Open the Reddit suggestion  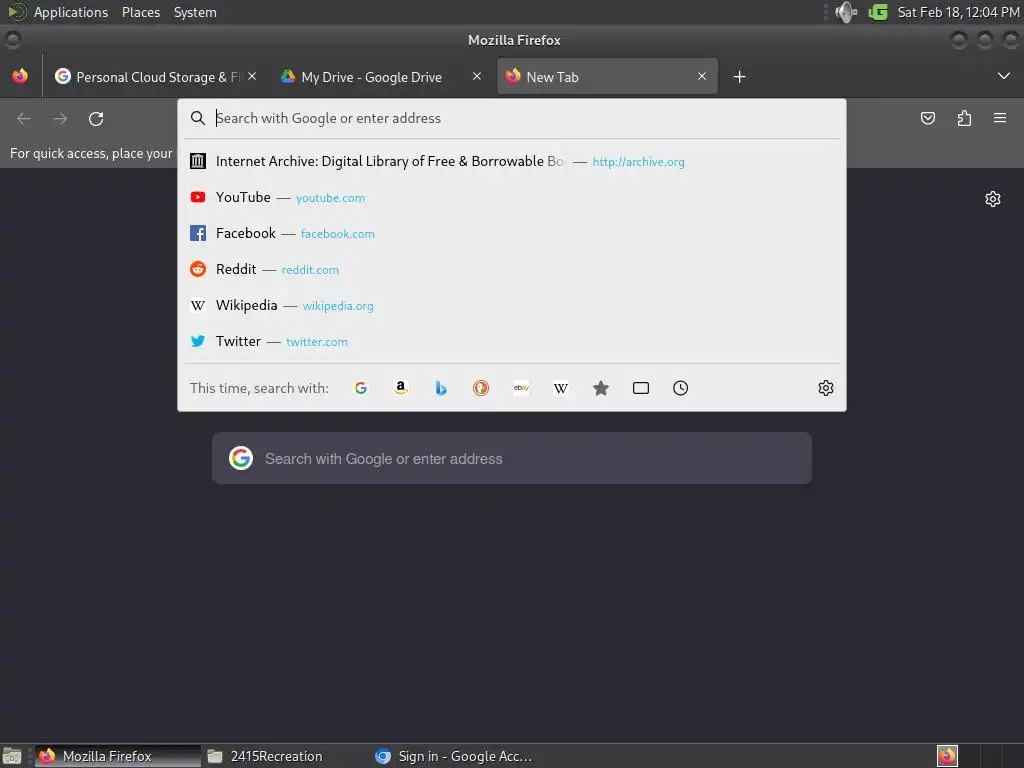pos(512,269)
